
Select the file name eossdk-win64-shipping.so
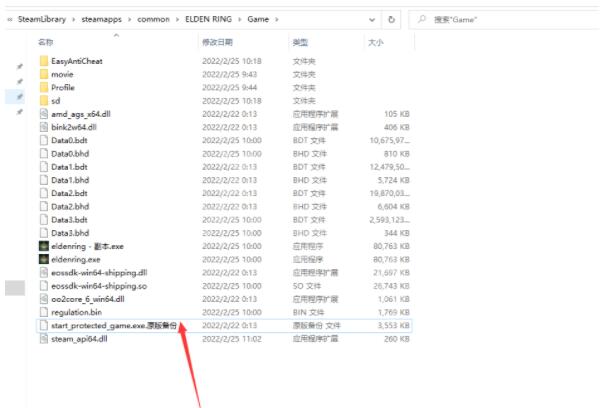click(x=99, y=286)
